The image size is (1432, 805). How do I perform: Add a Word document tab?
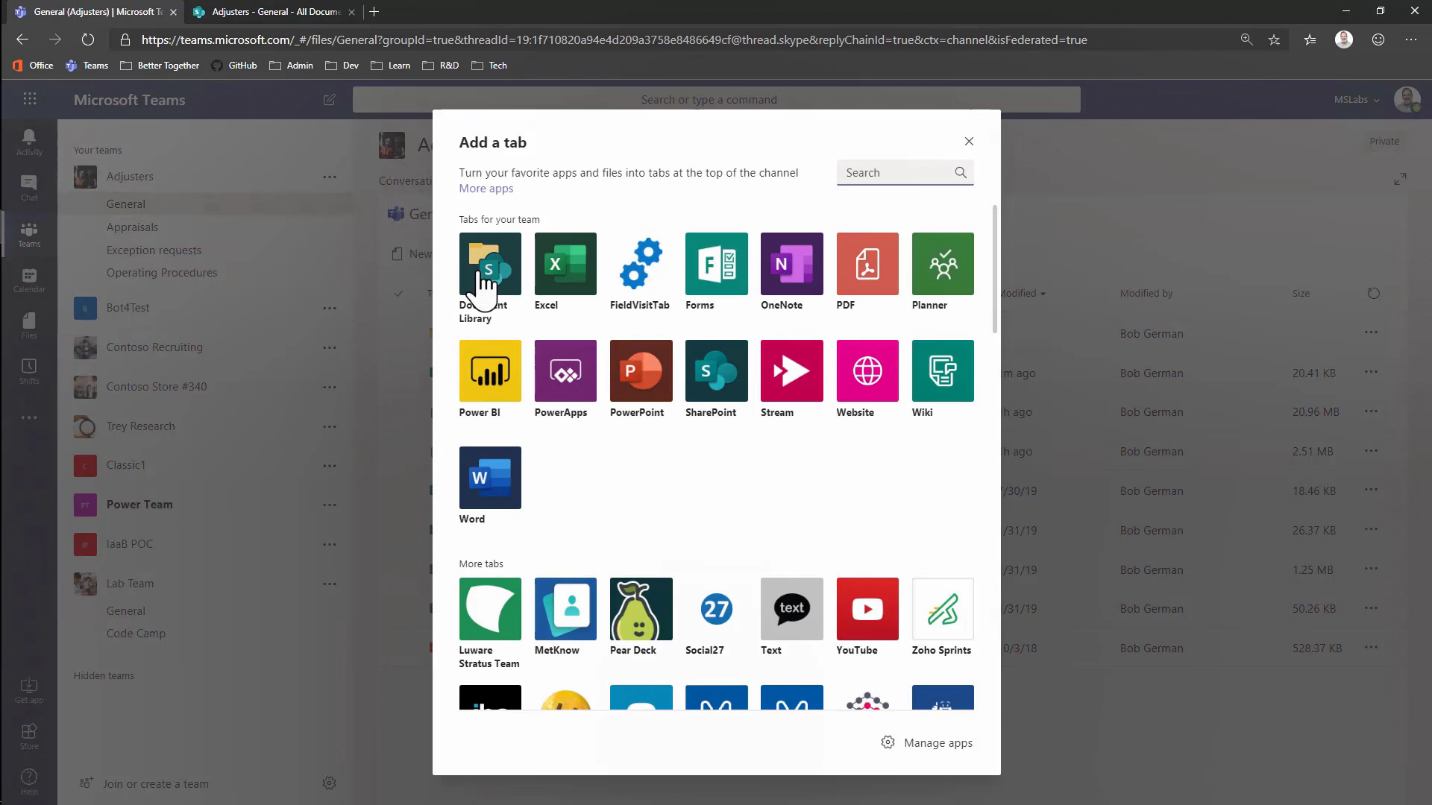click(490, 478)
